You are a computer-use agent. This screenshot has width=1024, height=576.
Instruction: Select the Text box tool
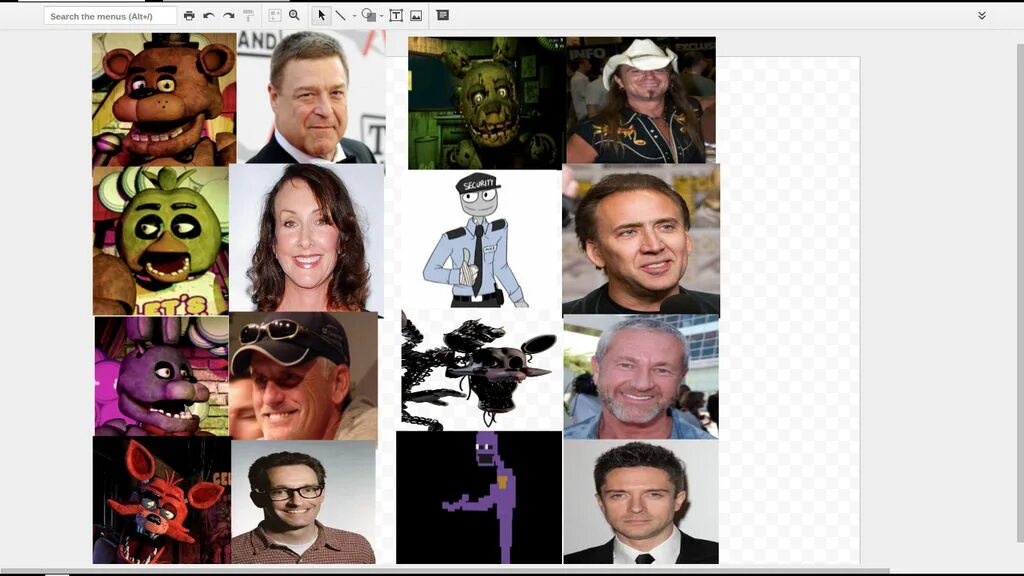coord(396,16)
